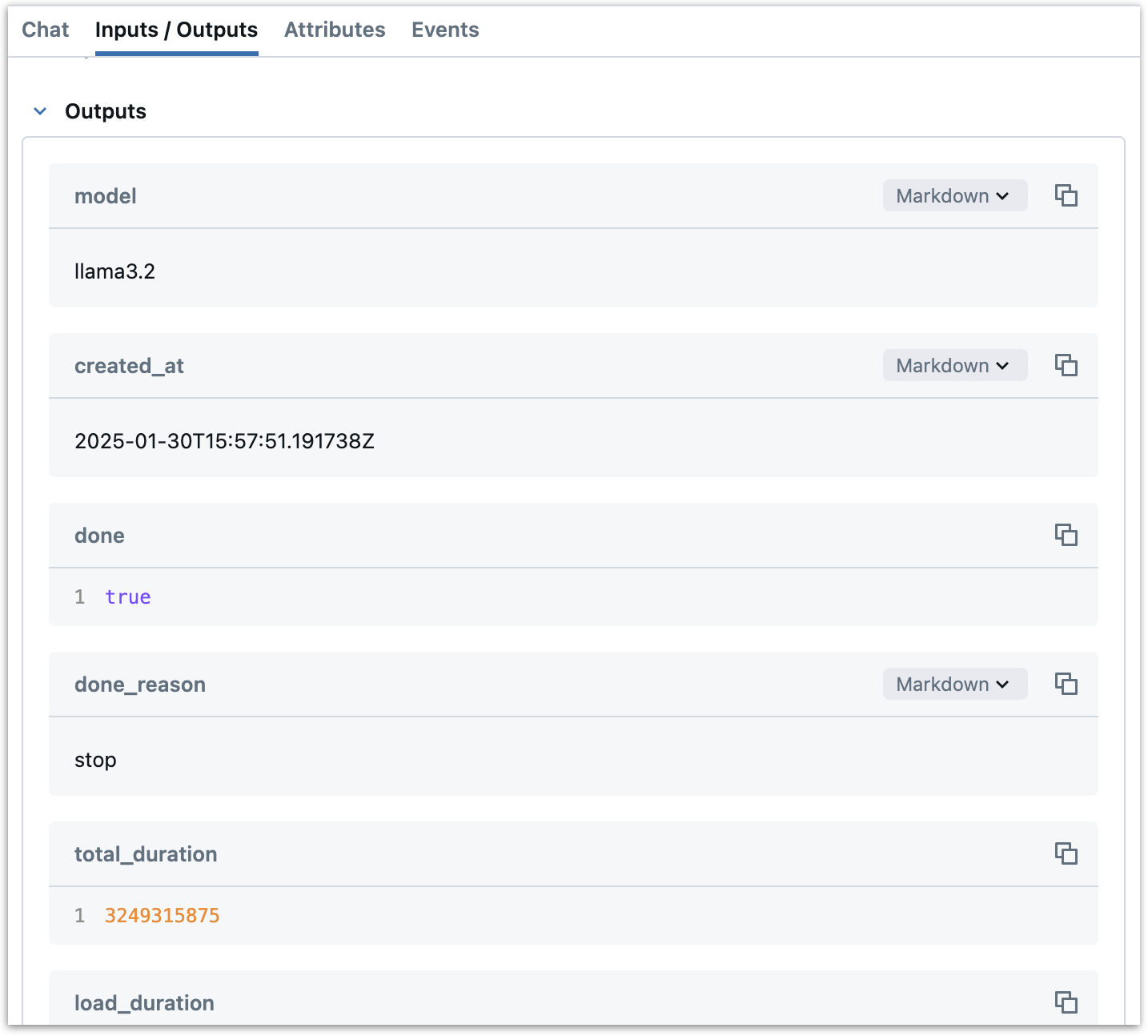The image size is (1148, 1036).
Task: Select the Inputs / Outputs tab
Action: point(176,30)
